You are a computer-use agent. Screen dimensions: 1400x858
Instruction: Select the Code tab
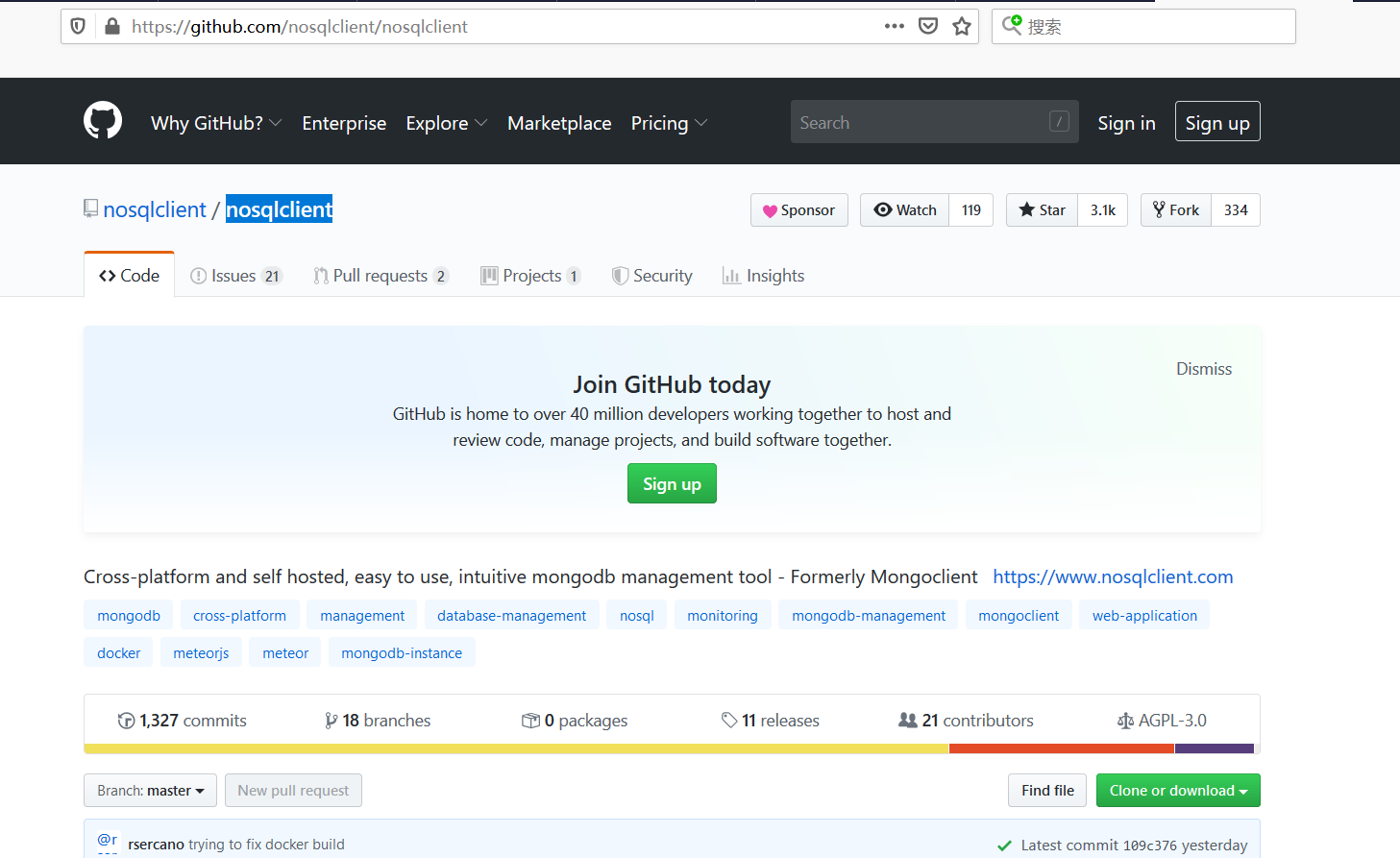pyautogui.click(x=129, y=276)
